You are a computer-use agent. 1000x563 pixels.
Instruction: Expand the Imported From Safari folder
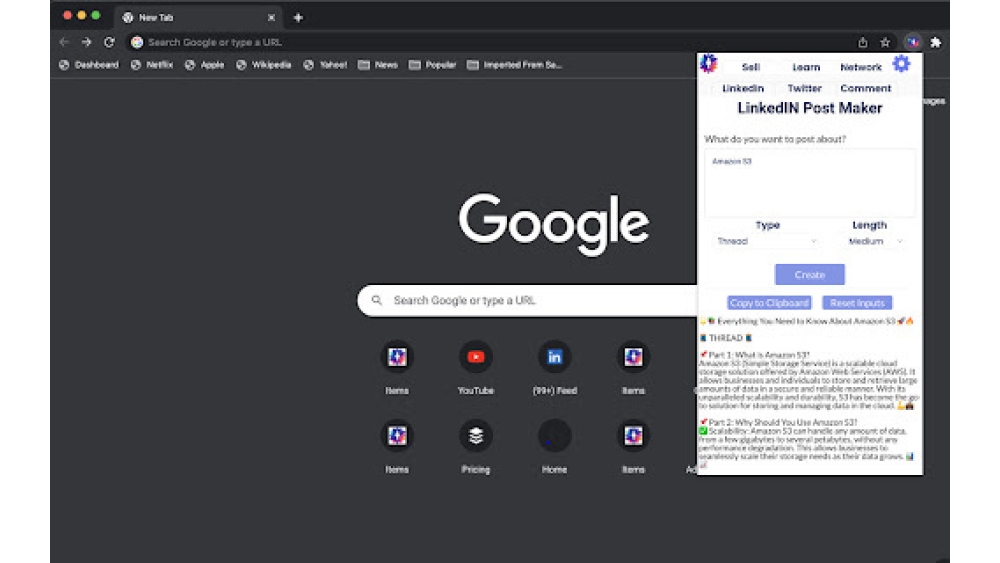pos(514,65)
